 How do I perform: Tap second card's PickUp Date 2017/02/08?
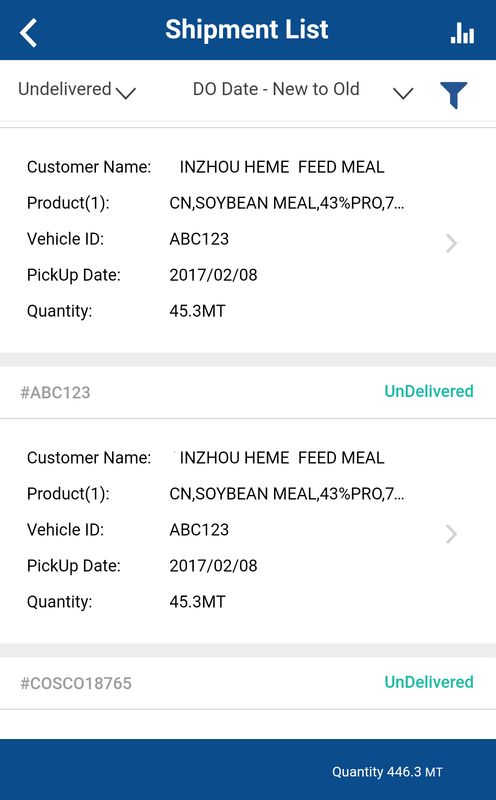(x=213, y=566)
